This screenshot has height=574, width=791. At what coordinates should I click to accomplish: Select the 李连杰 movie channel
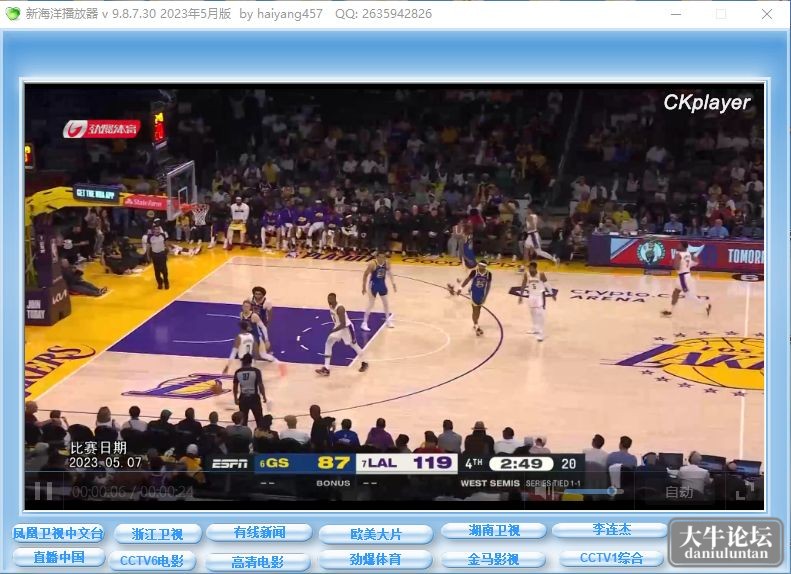611,529
